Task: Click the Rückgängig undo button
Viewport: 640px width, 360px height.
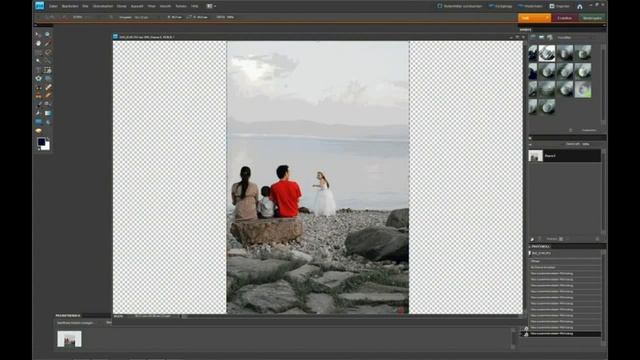Action: pos(500,6)
